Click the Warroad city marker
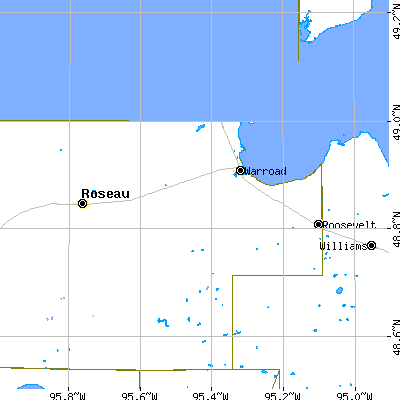The width and height of the screenshot is (400, 400). pyautogui.click(x=240, y=170)
